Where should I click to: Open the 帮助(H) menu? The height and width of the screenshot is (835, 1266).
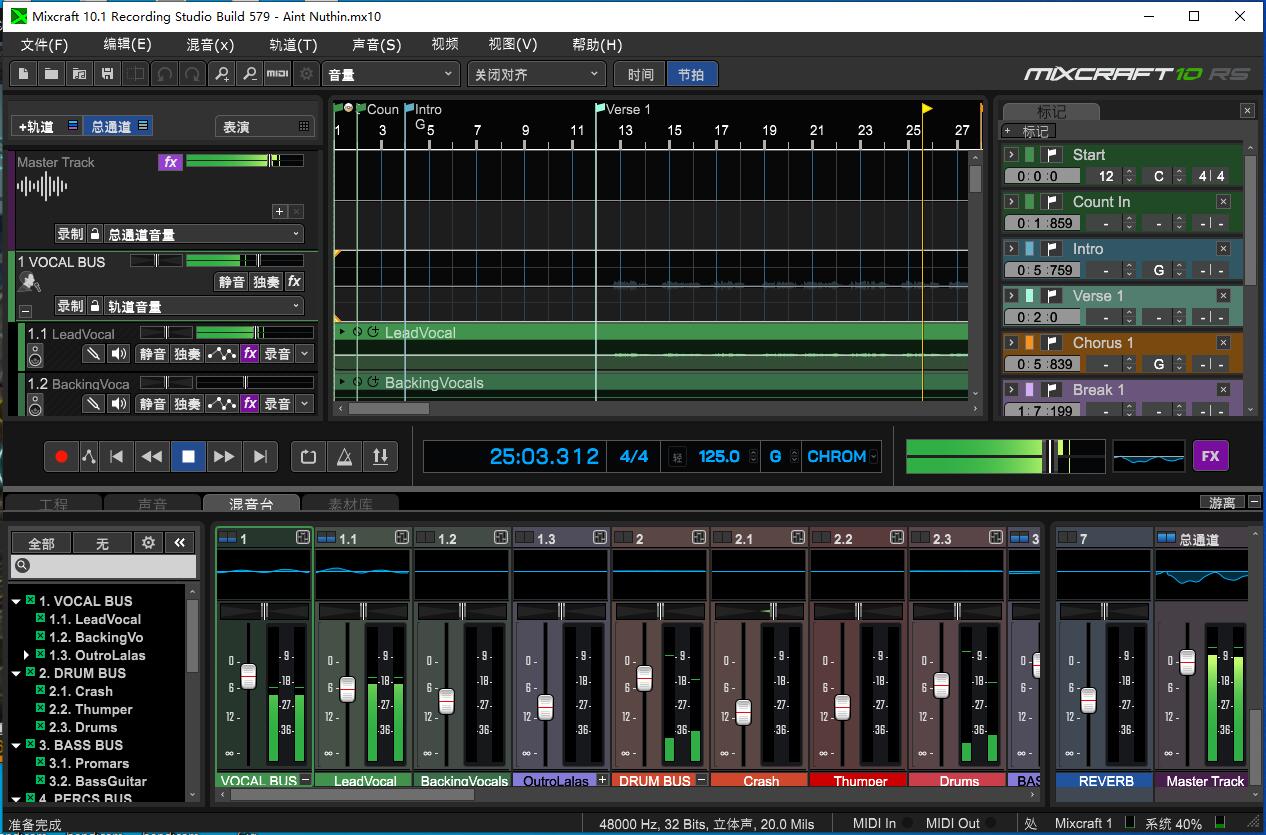(597, 45)
